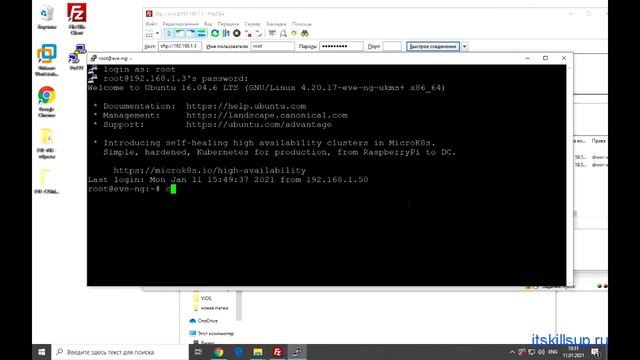Open the Site Manager icon in FileZilla
This screenshot has height=360, width=640.
[149, 33]
